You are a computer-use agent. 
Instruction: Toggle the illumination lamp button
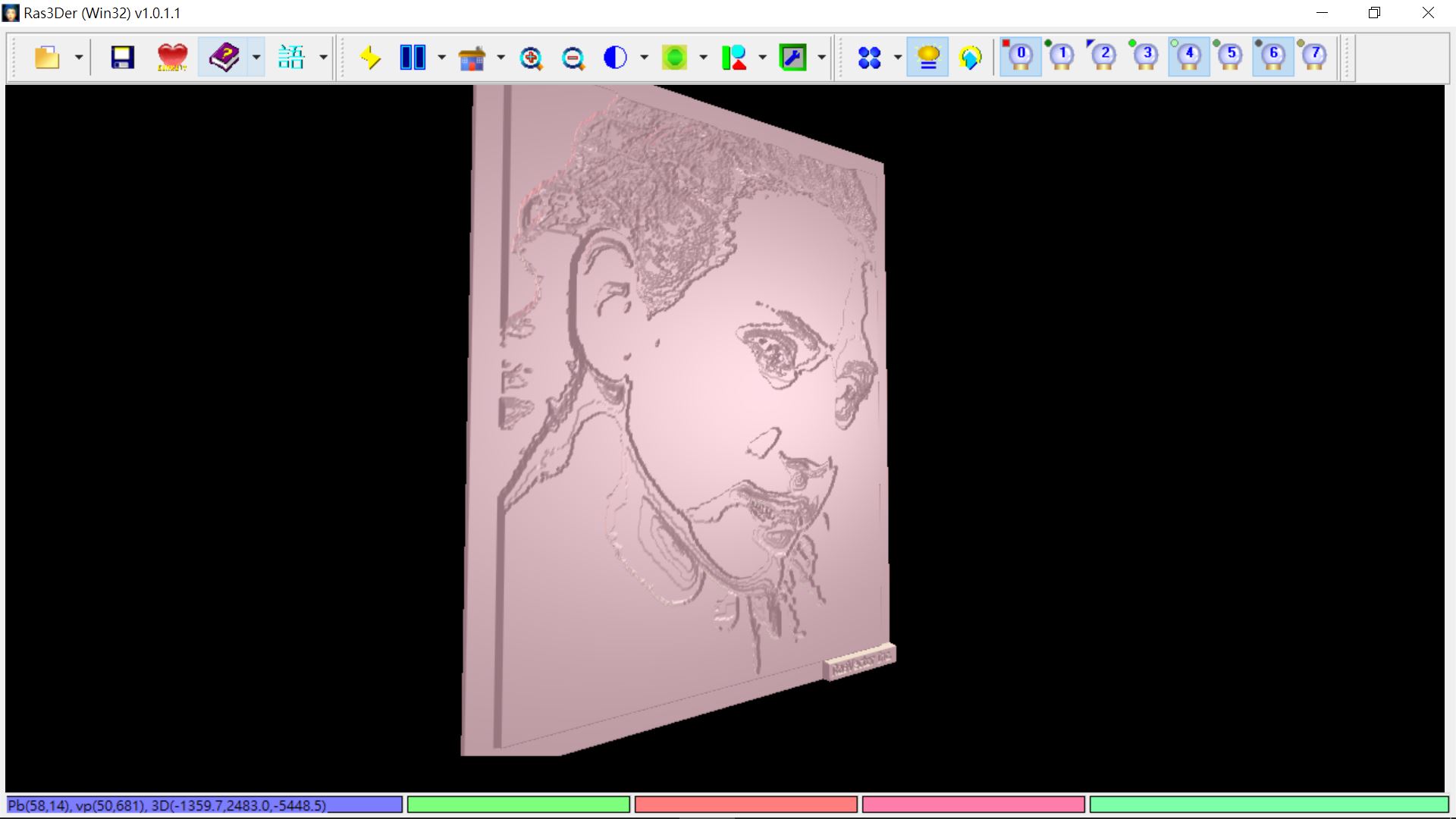point(927,56)
